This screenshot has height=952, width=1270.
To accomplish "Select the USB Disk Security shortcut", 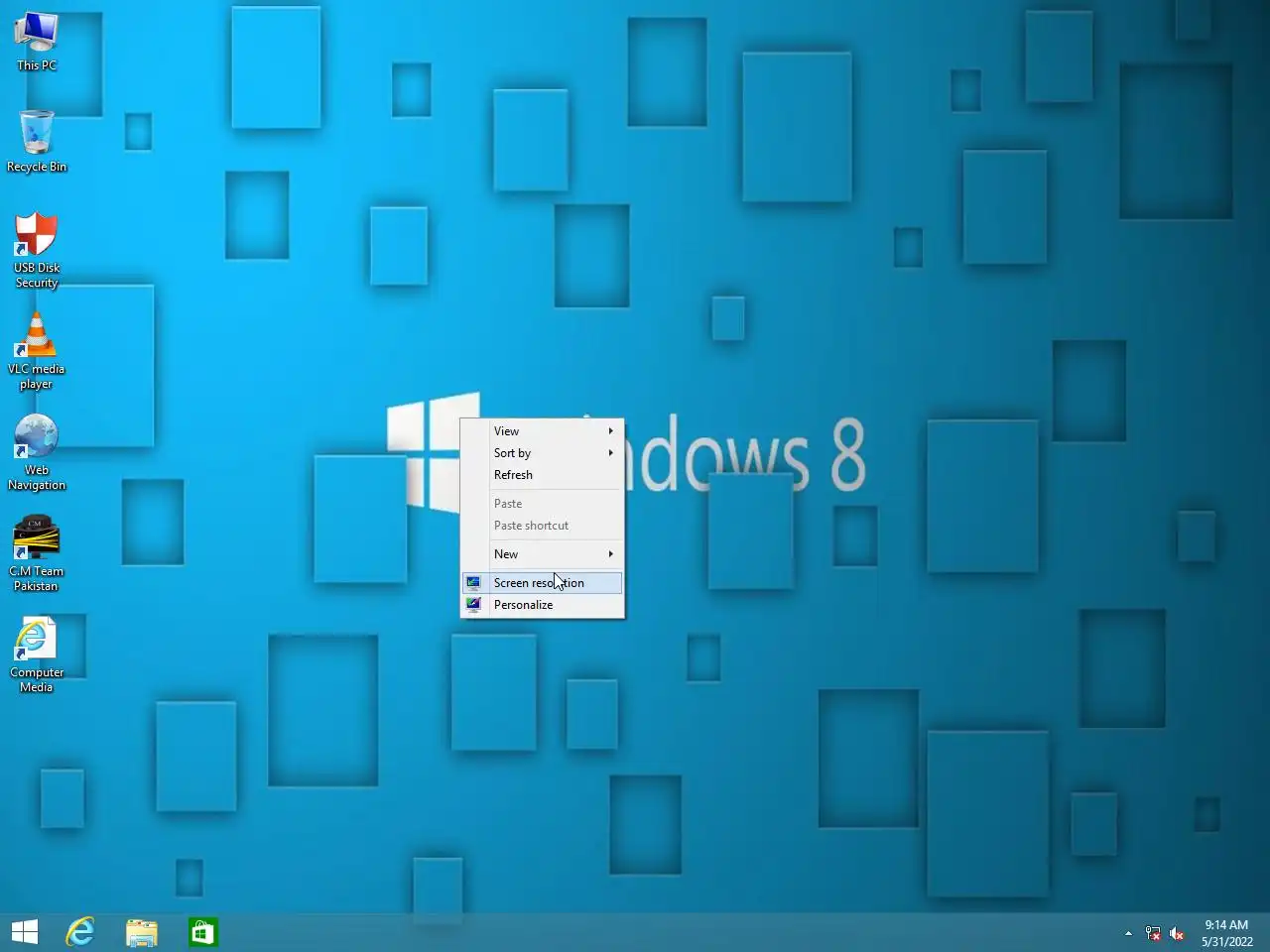I will (37, 250).
